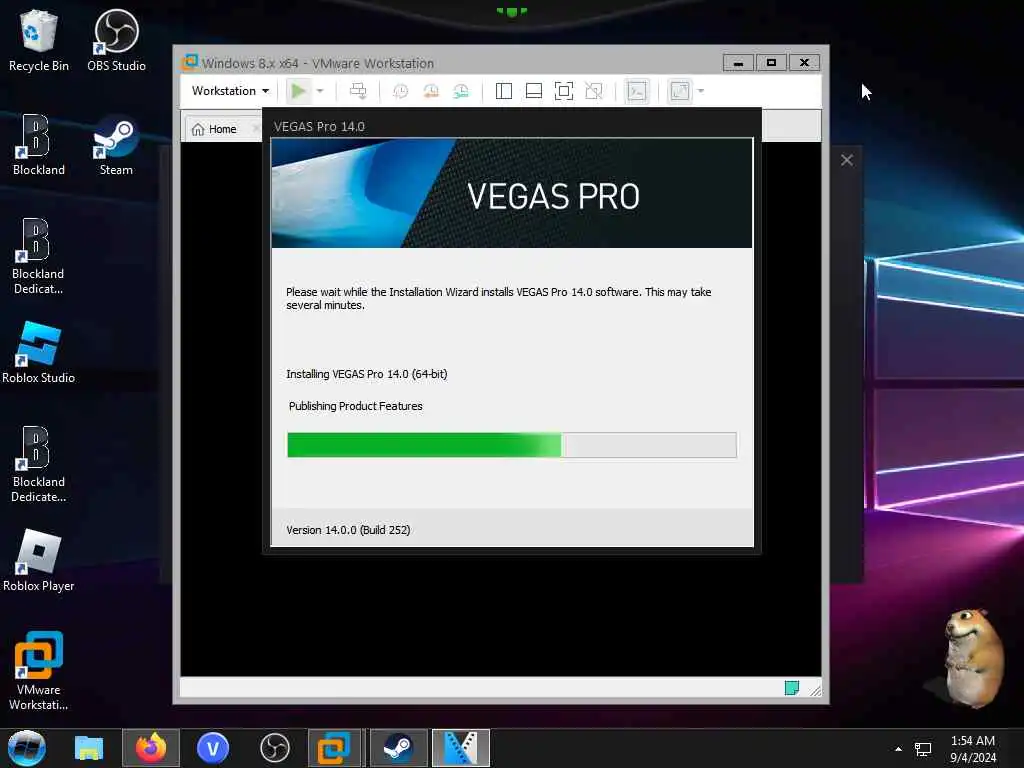Viewport: 1024px width, 768px height.
Task: Select the Roblox Player desktop shortcut
Action: point(39,561)
